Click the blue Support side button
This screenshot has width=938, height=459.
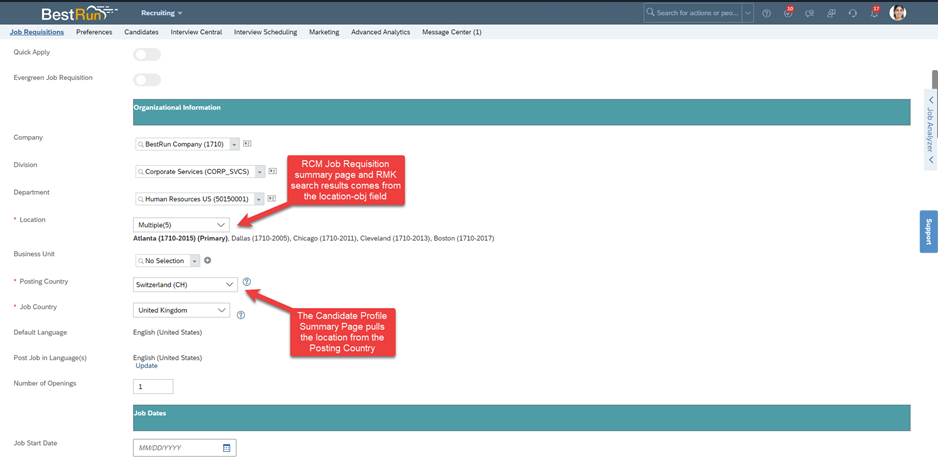coord(928,232)
